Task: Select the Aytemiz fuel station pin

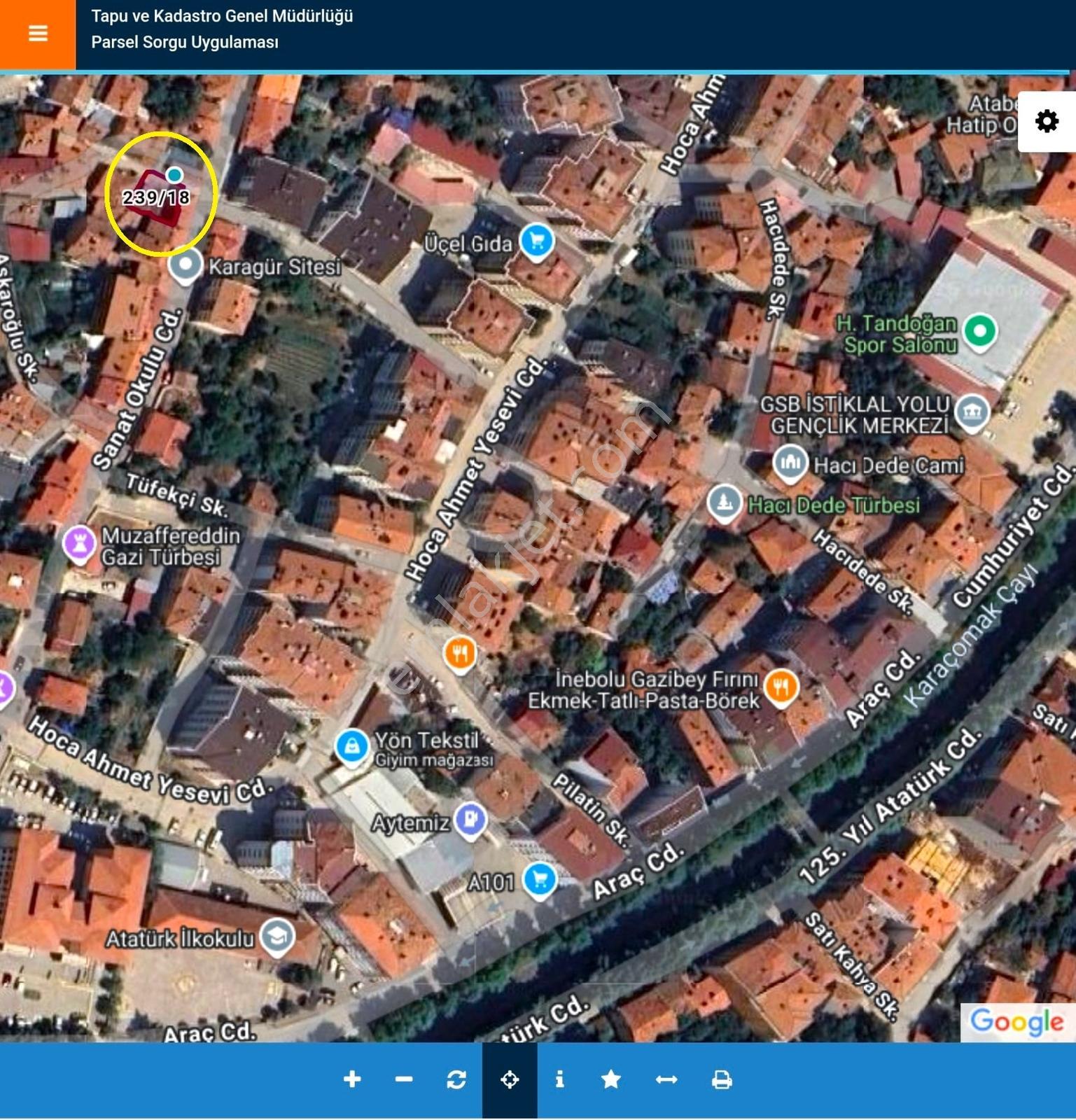Action: [x=470, y=820]
